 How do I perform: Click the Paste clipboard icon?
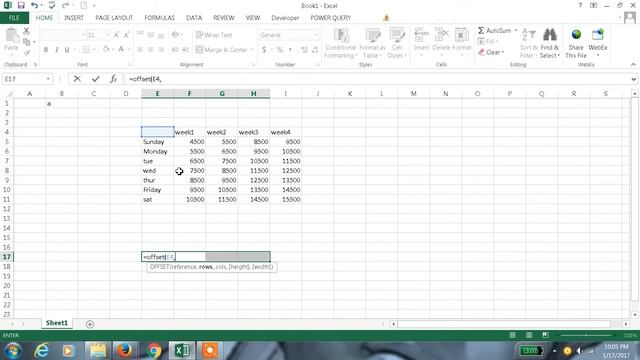tap(11, 36)
